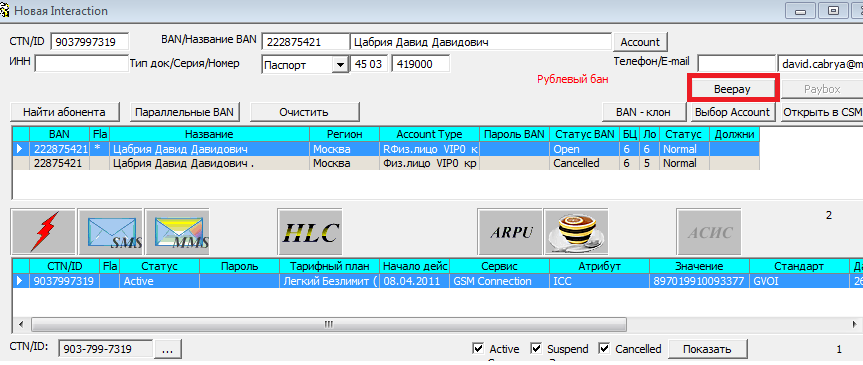The height and width of the screenshot is (365, 863).
Task: Click the Paybox button
Action: click(x=822, y=89)
